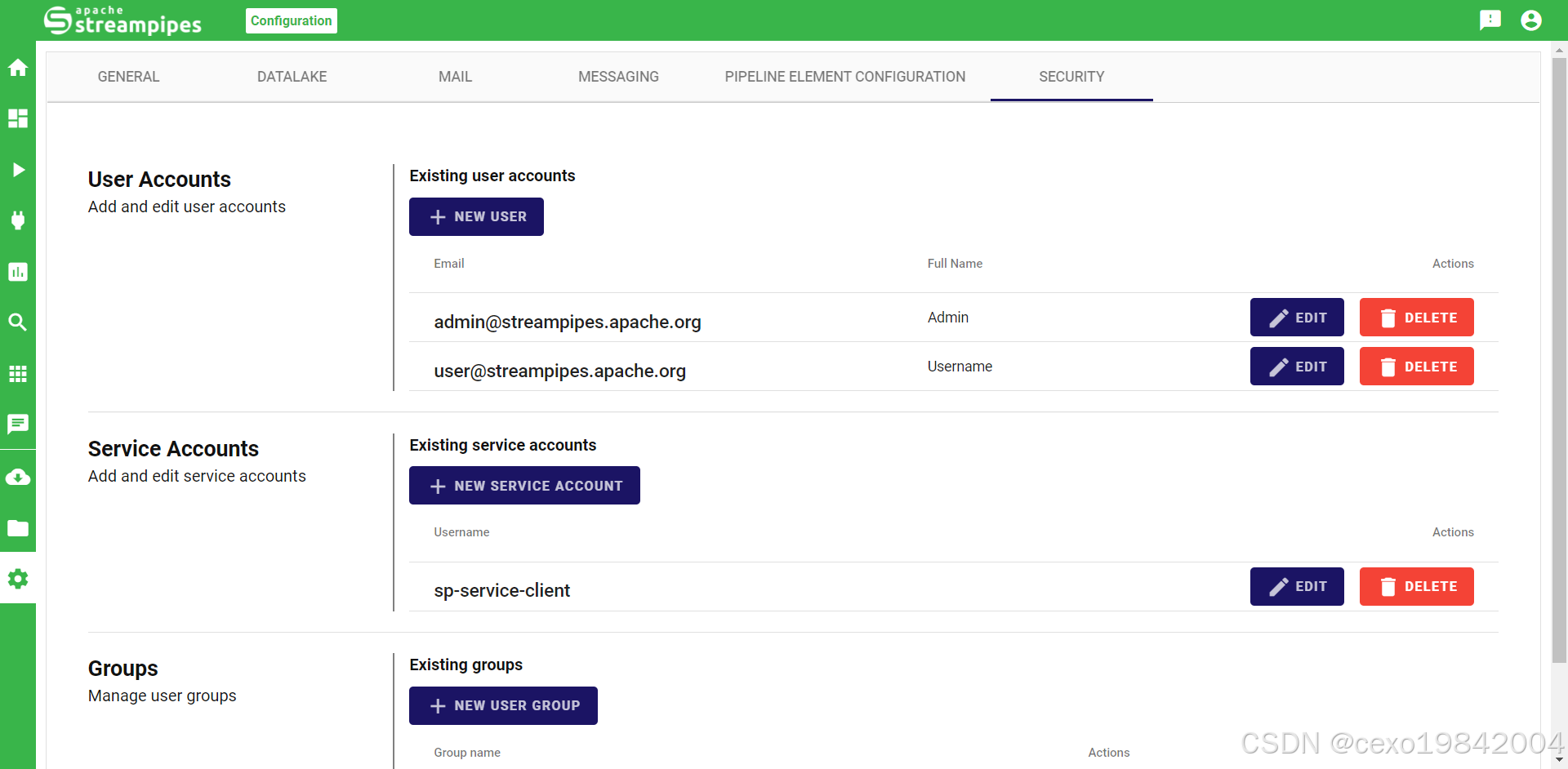This screenshot has width=1568, height=769.
Task: Open the Apps grid icon in sidebar
Action: (17, 374)
